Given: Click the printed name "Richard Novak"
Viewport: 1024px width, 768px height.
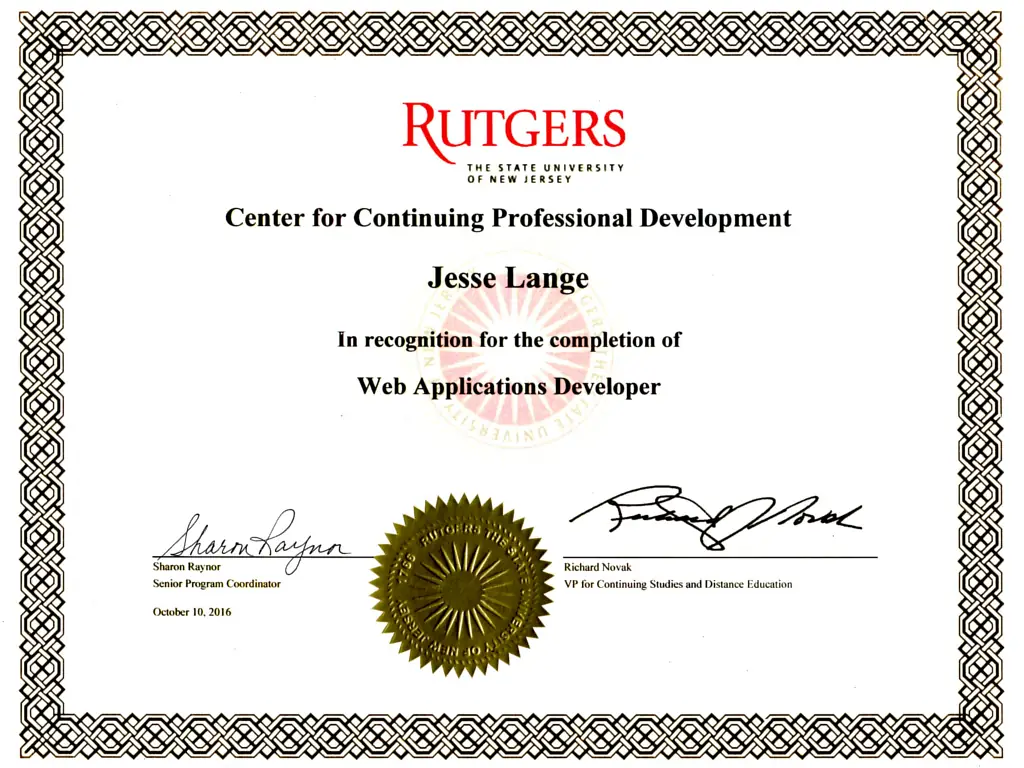Looking at the screenshot, I should click(598, 568).
